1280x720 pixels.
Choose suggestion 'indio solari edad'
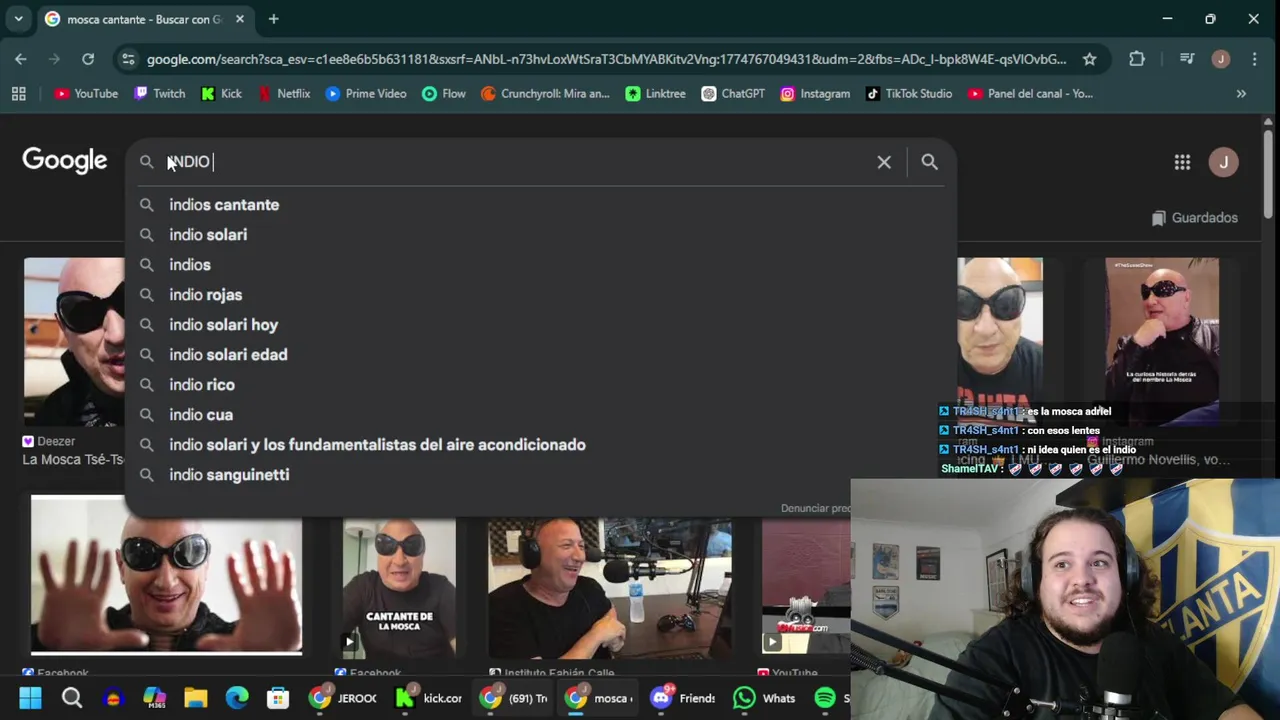[540, 355]
